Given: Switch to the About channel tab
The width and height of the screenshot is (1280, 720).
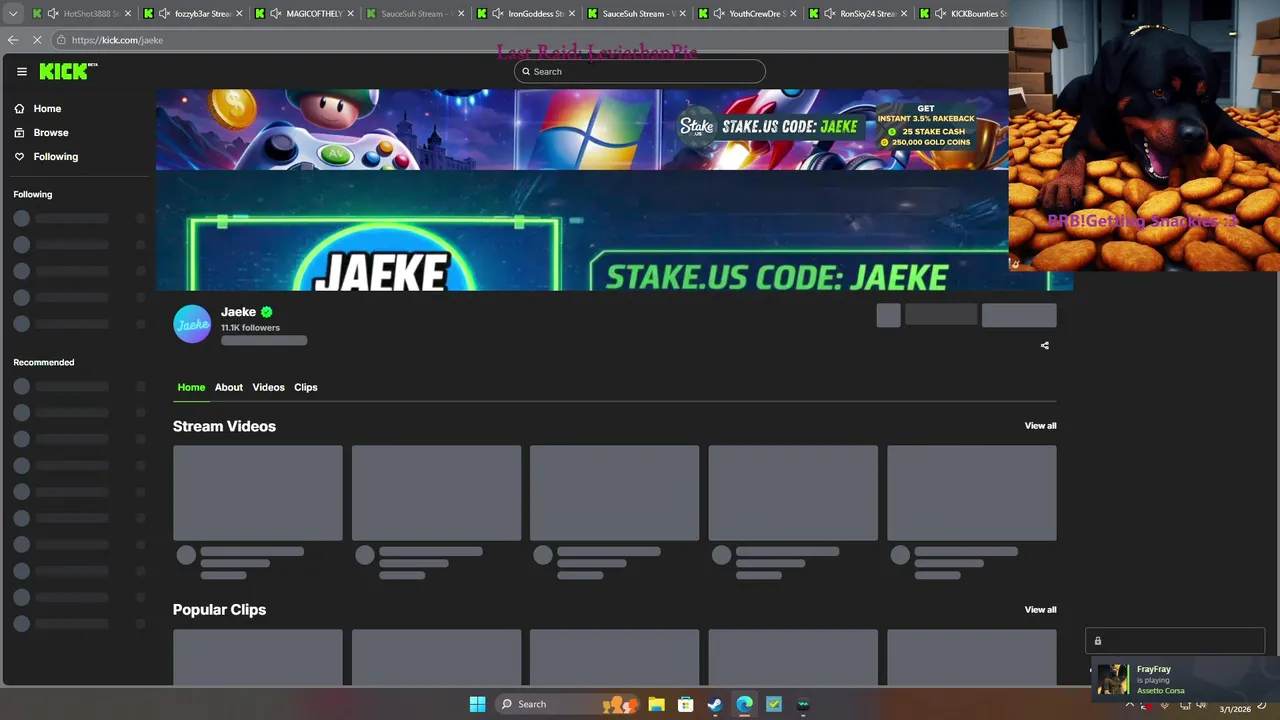Looking at the screenshot, I should coord(229,387).
